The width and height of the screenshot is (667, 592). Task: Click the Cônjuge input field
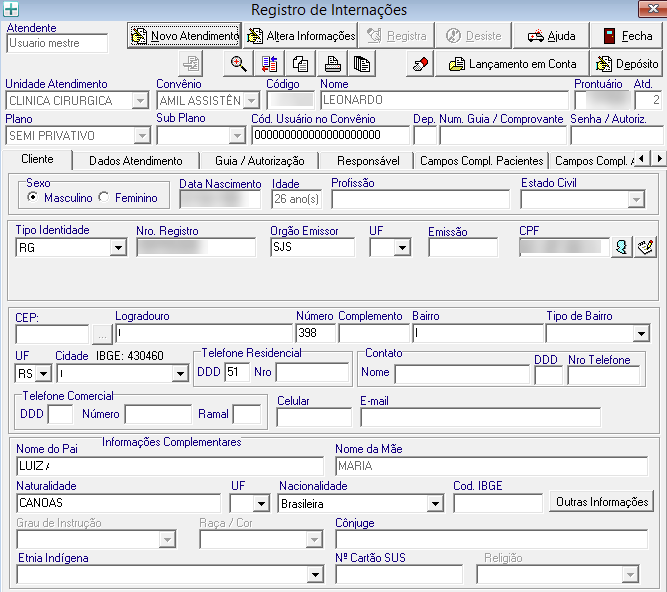tap(492, 539)
